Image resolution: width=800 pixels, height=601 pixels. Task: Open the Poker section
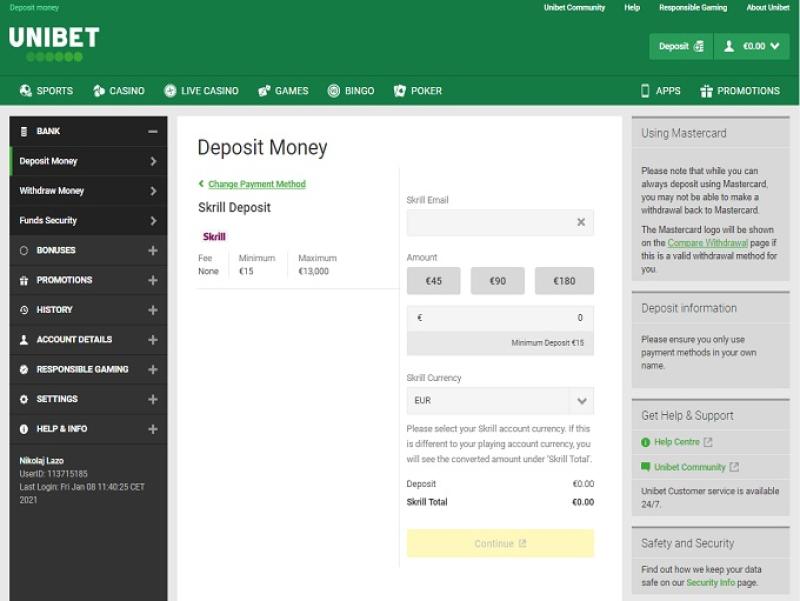point(418,91)
